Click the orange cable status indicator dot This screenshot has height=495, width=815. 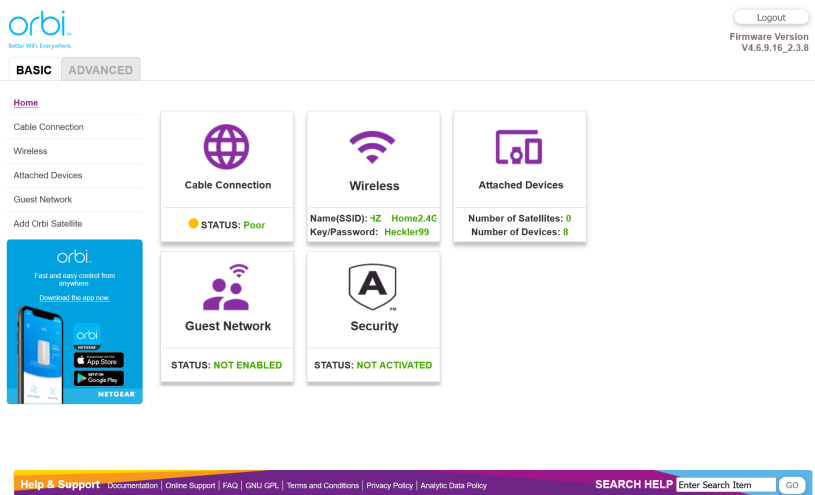click(x=193, y=224)
